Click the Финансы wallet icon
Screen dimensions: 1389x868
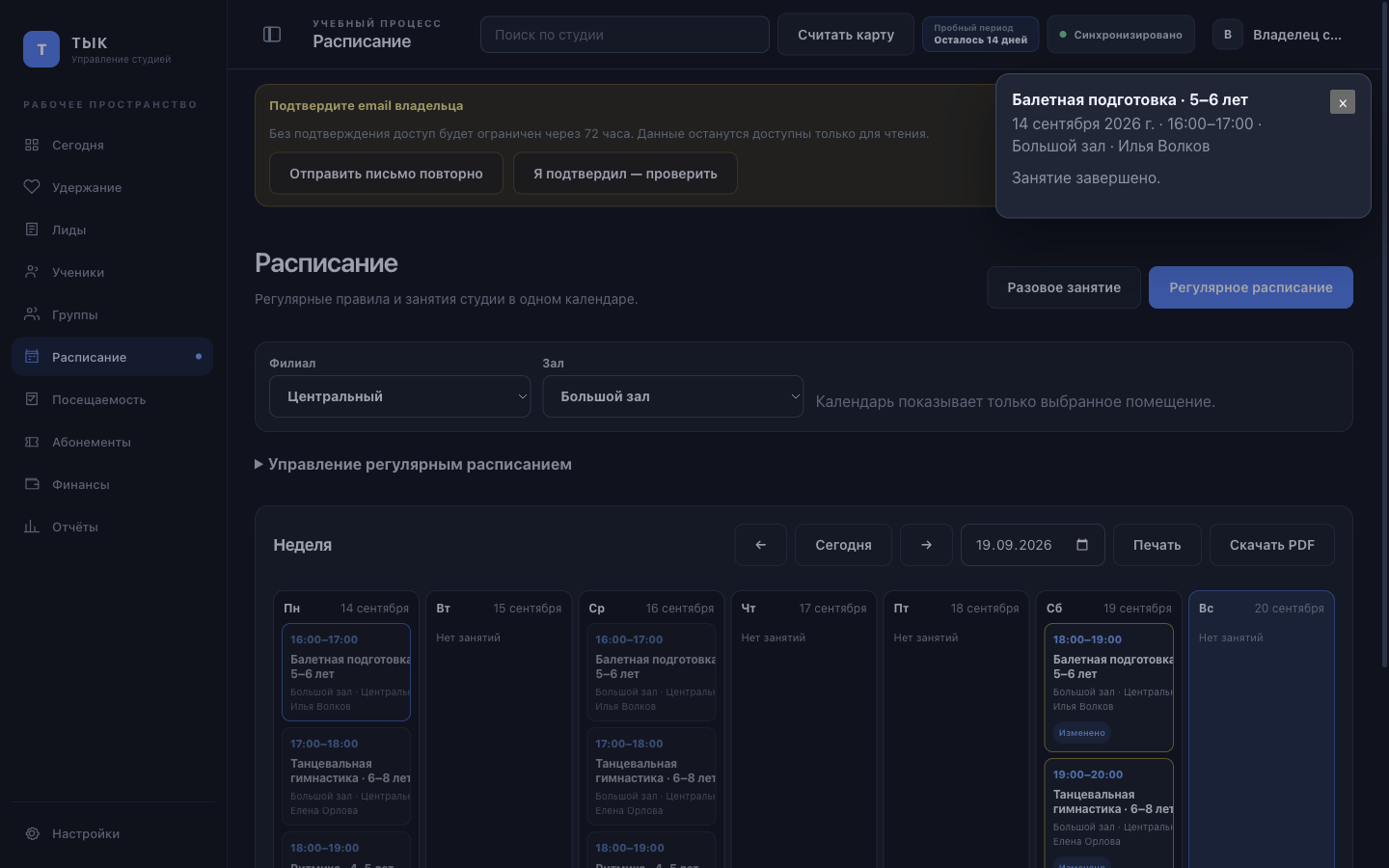point(32,484)
